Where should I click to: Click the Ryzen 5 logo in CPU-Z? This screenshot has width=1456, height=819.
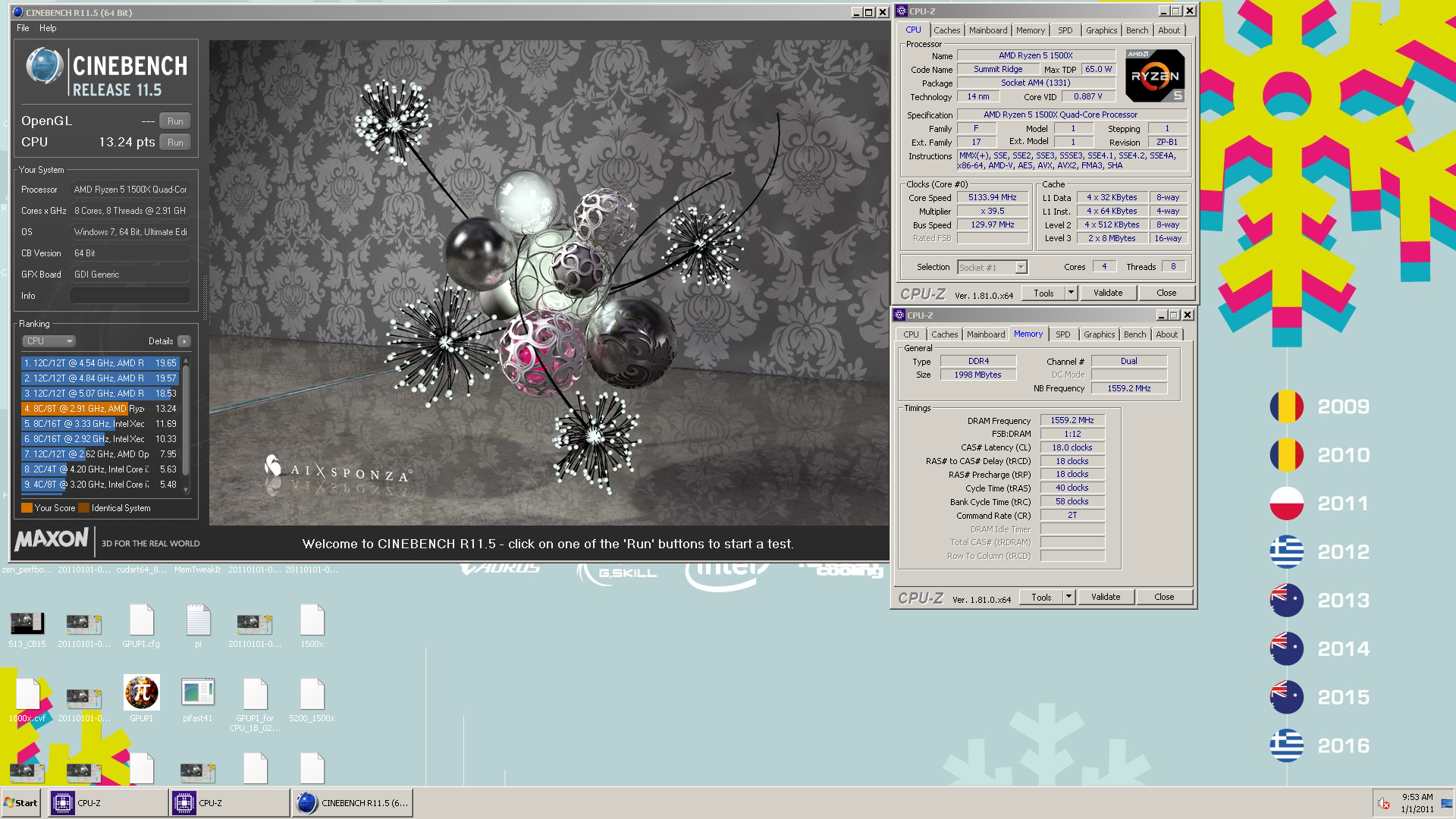tap(1154, 76)
